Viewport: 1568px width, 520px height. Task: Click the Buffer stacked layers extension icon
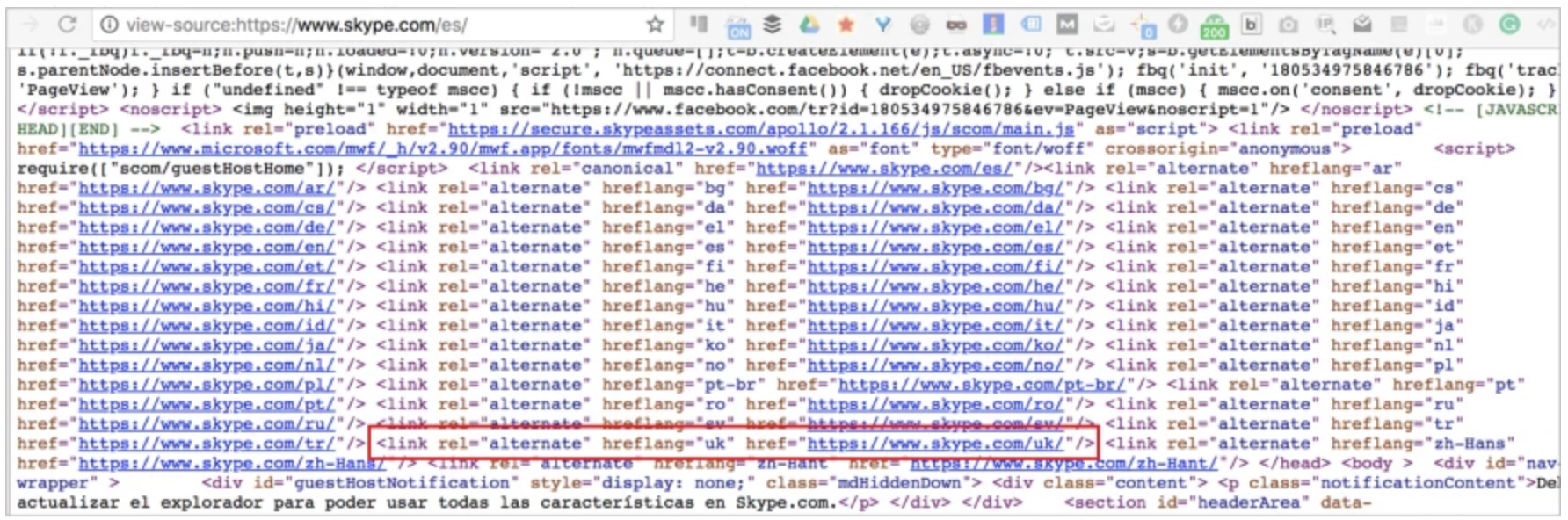point(772,25)
